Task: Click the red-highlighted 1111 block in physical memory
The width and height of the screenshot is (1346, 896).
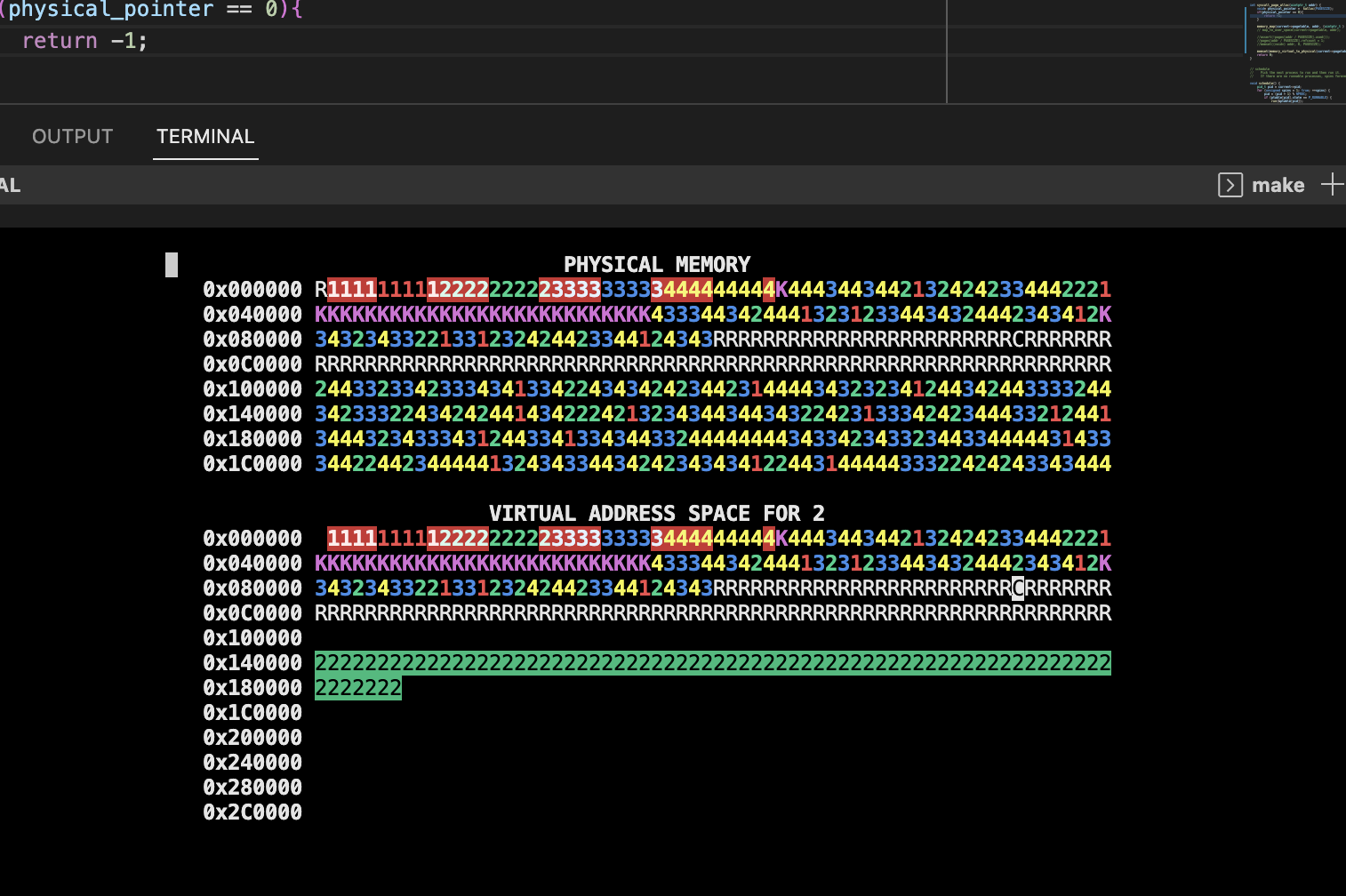Action: coord(352,290)
